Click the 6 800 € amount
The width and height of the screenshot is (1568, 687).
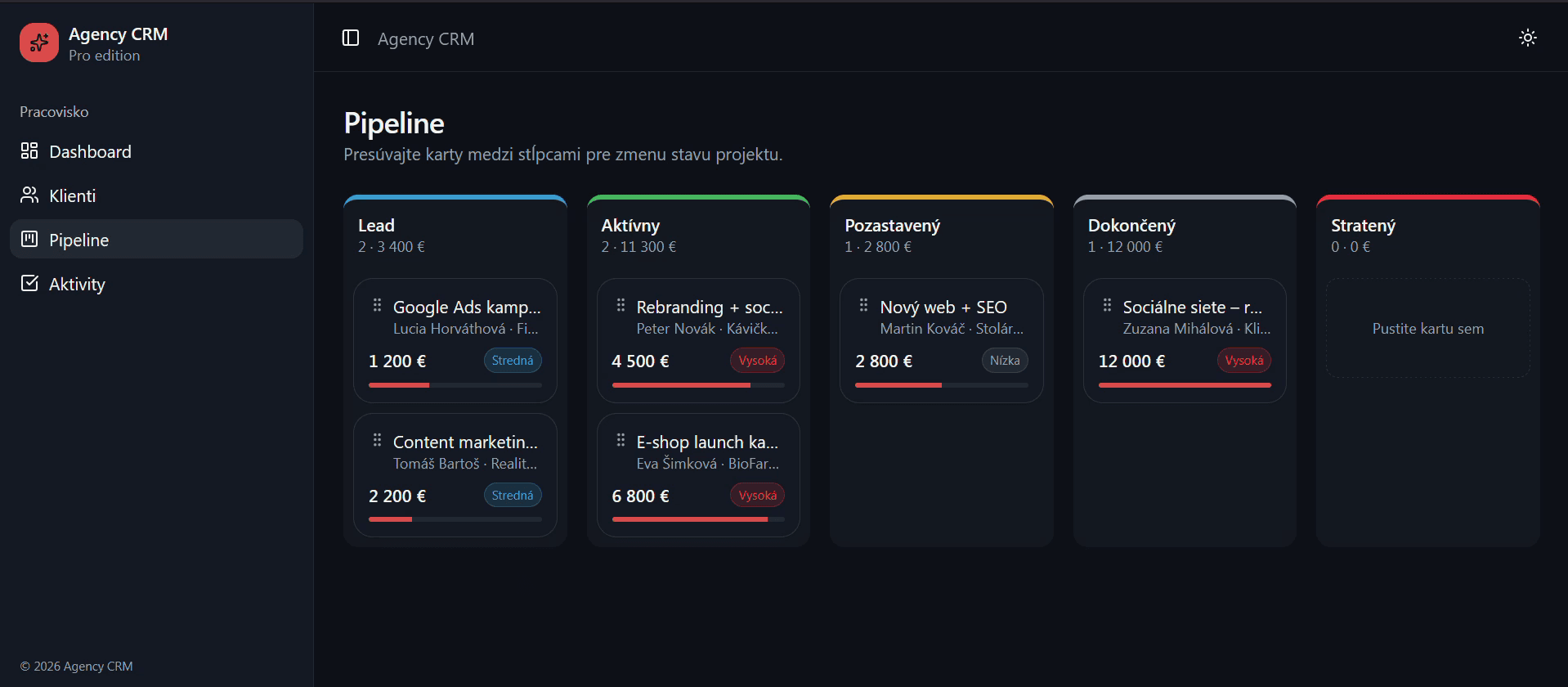(x=641, y=496)
